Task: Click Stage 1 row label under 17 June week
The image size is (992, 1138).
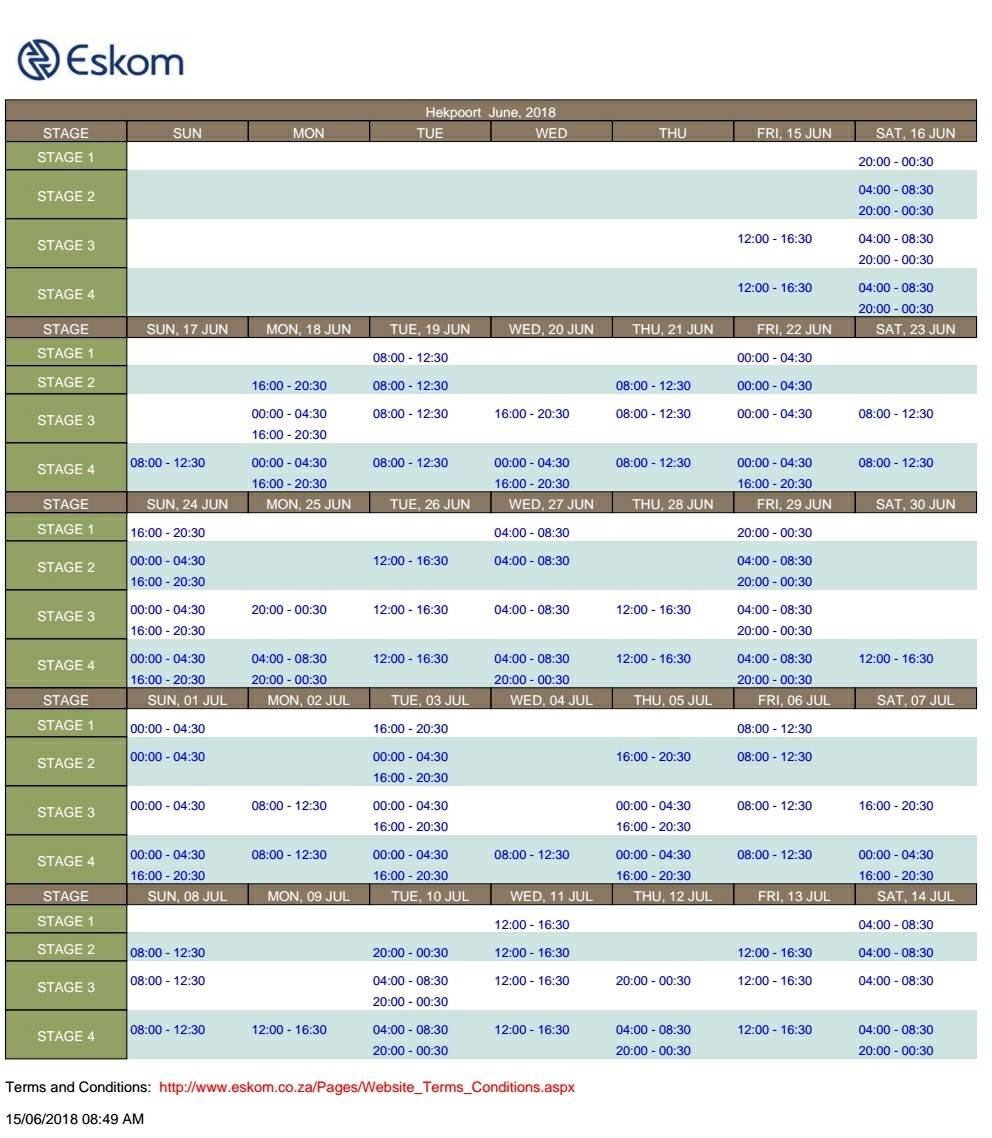Action: click(x=66, y=353)
